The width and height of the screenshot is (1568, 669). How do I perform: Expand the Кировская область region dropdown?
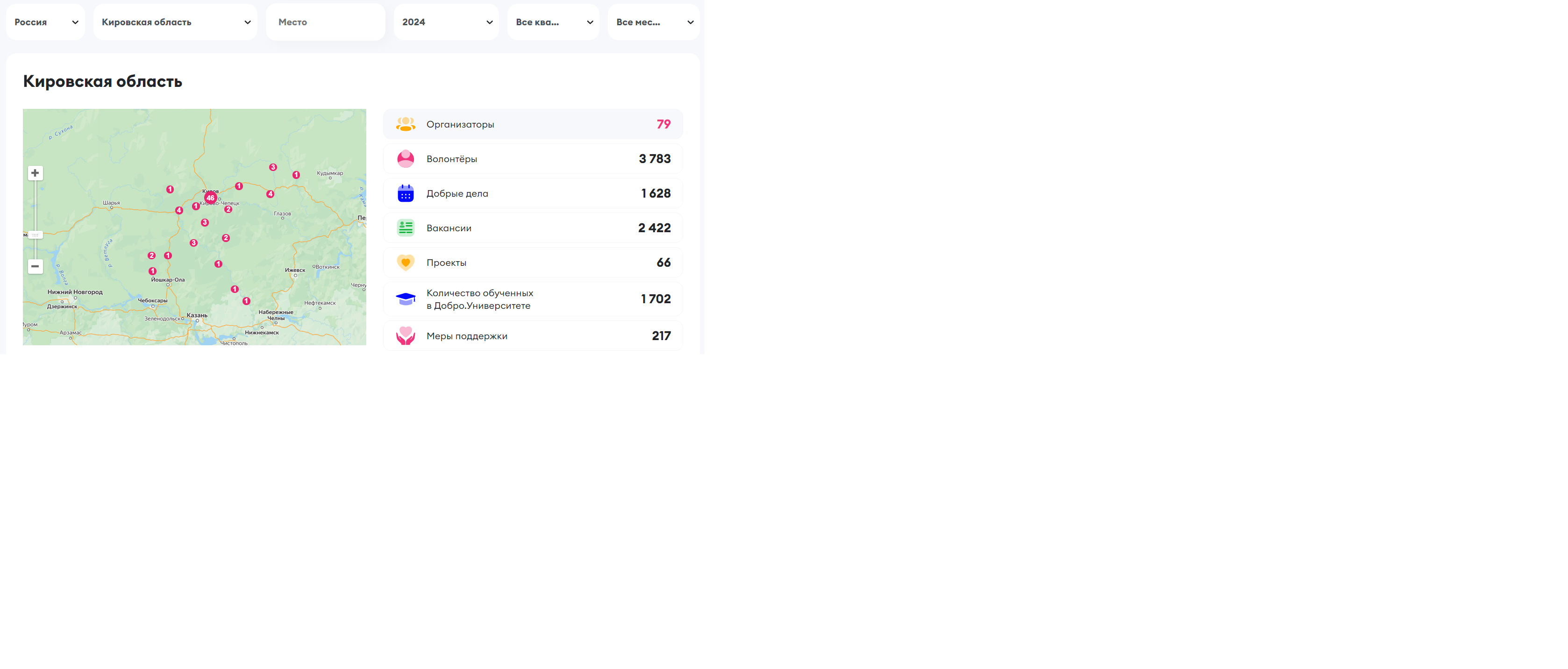click(x=175, y=22)
